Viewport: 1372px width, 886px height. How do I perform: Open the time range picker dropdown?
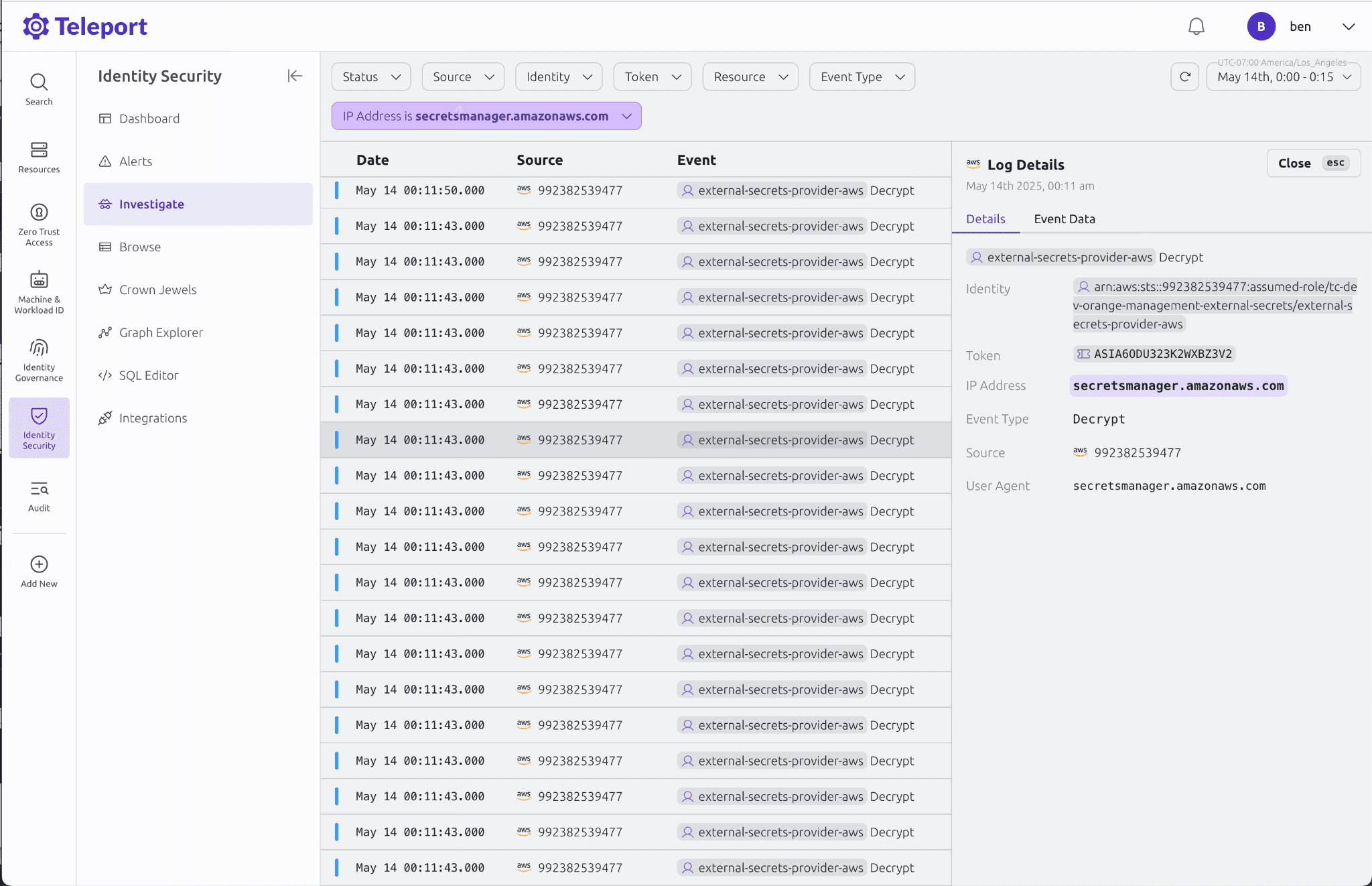(x=1283, y=77)
